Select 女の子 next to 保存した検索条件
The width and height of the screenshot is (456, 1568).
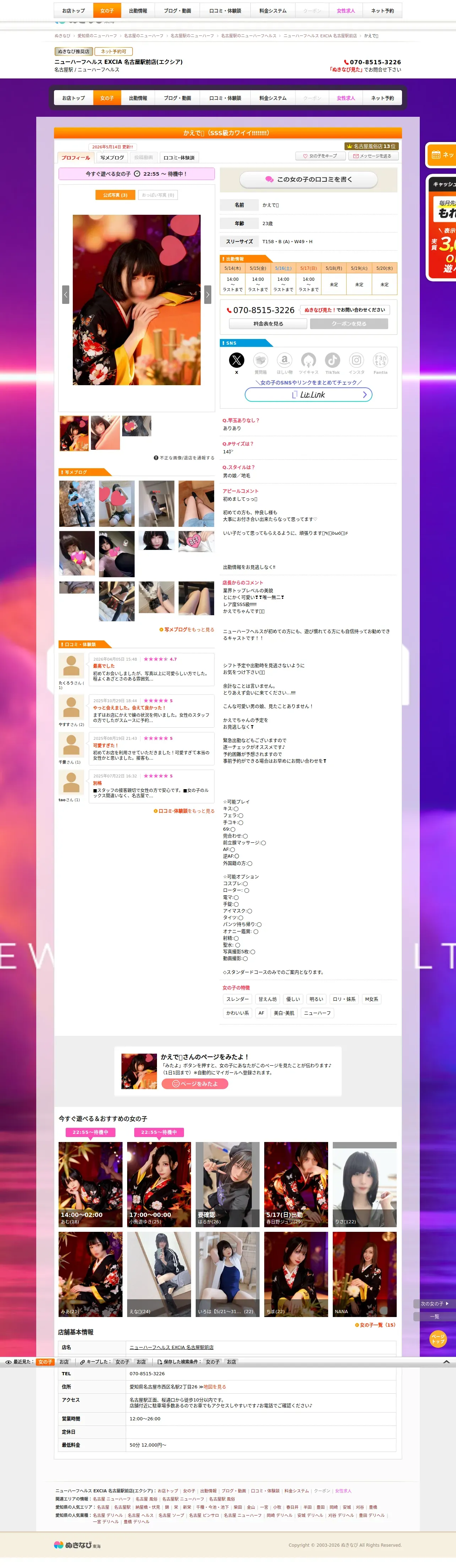click(x=212, y=1362)
